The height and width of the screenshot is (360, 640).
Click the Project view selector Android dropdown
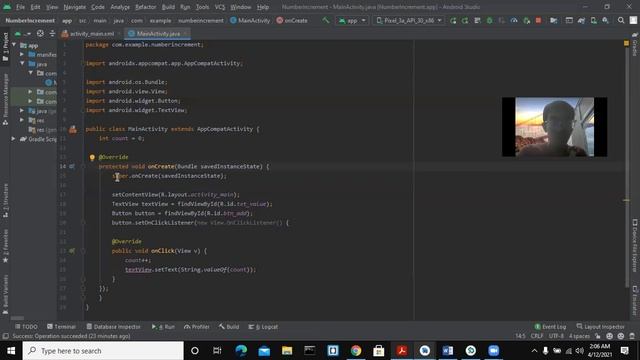tap(23, 33)
